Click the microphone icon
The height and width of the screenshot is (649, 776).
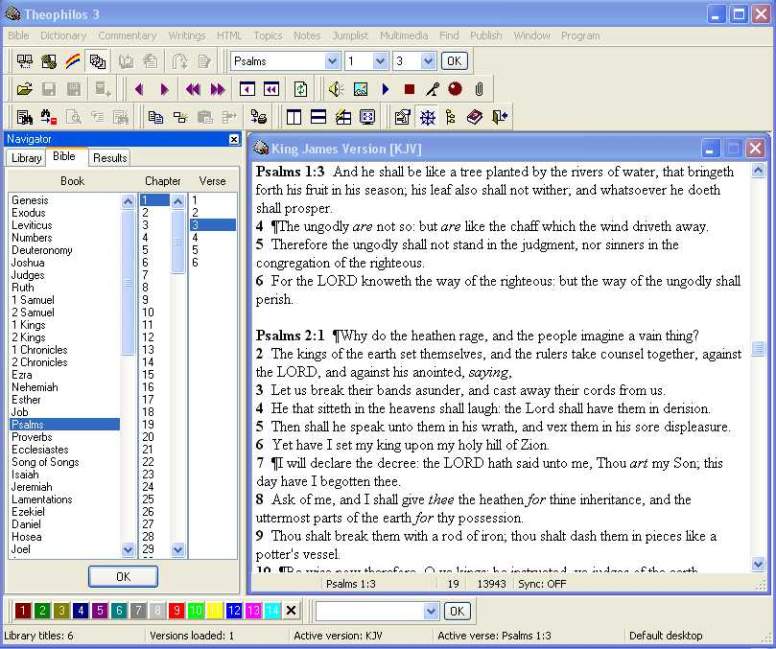point(432,89)
